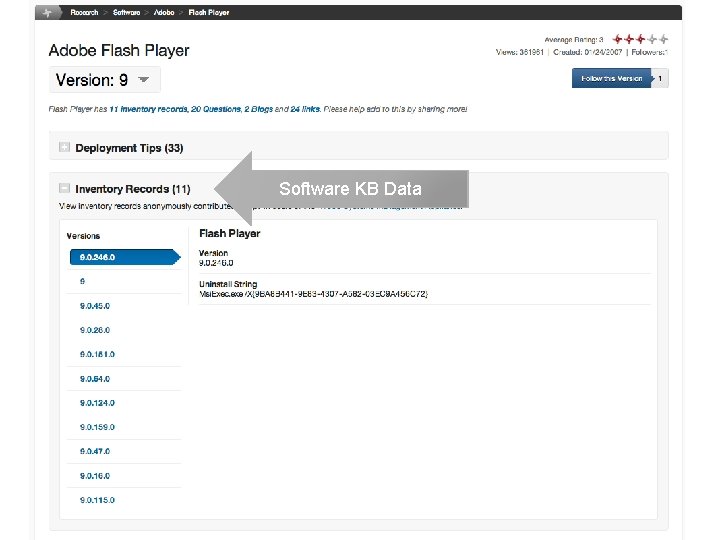Select version 9.0.47.0 record
Image resolution: width=720 pixels, height=540 pixels.
pos(95,451)
